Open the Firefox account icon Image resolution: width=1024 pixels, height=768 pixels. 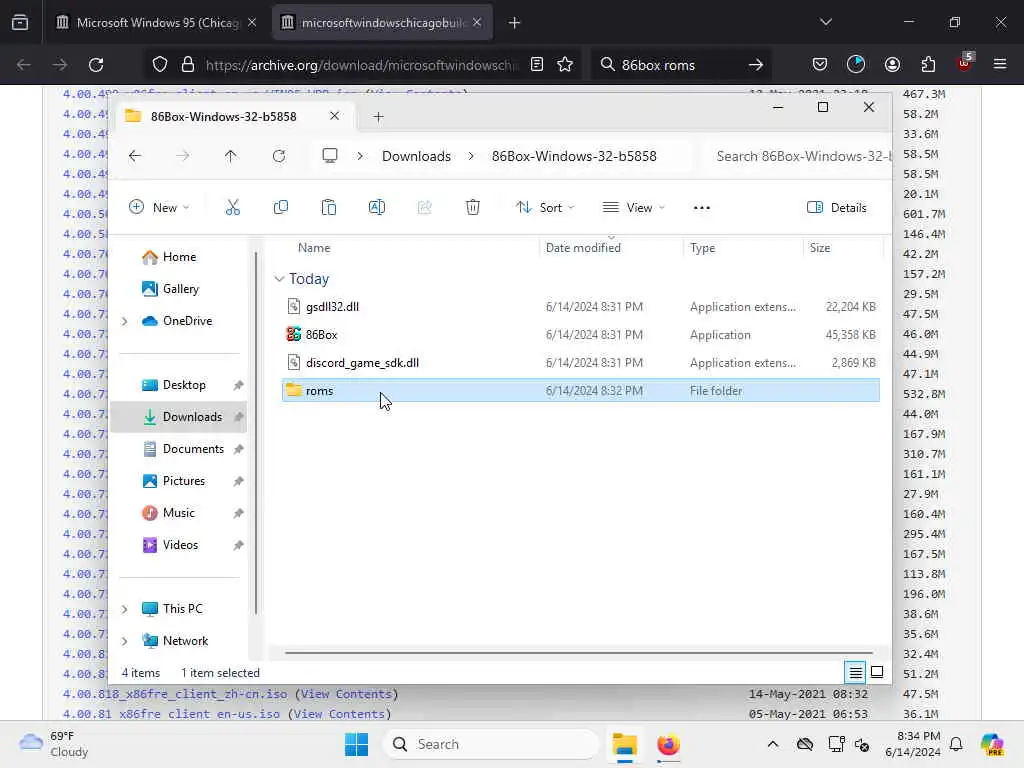tap(892, 65)
